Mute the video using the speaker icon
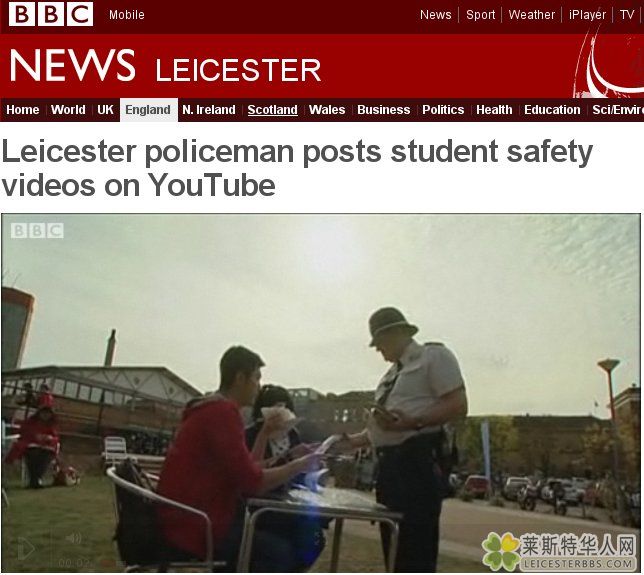The width and height of the screenshot is (644, 575). tap(74, 538)
